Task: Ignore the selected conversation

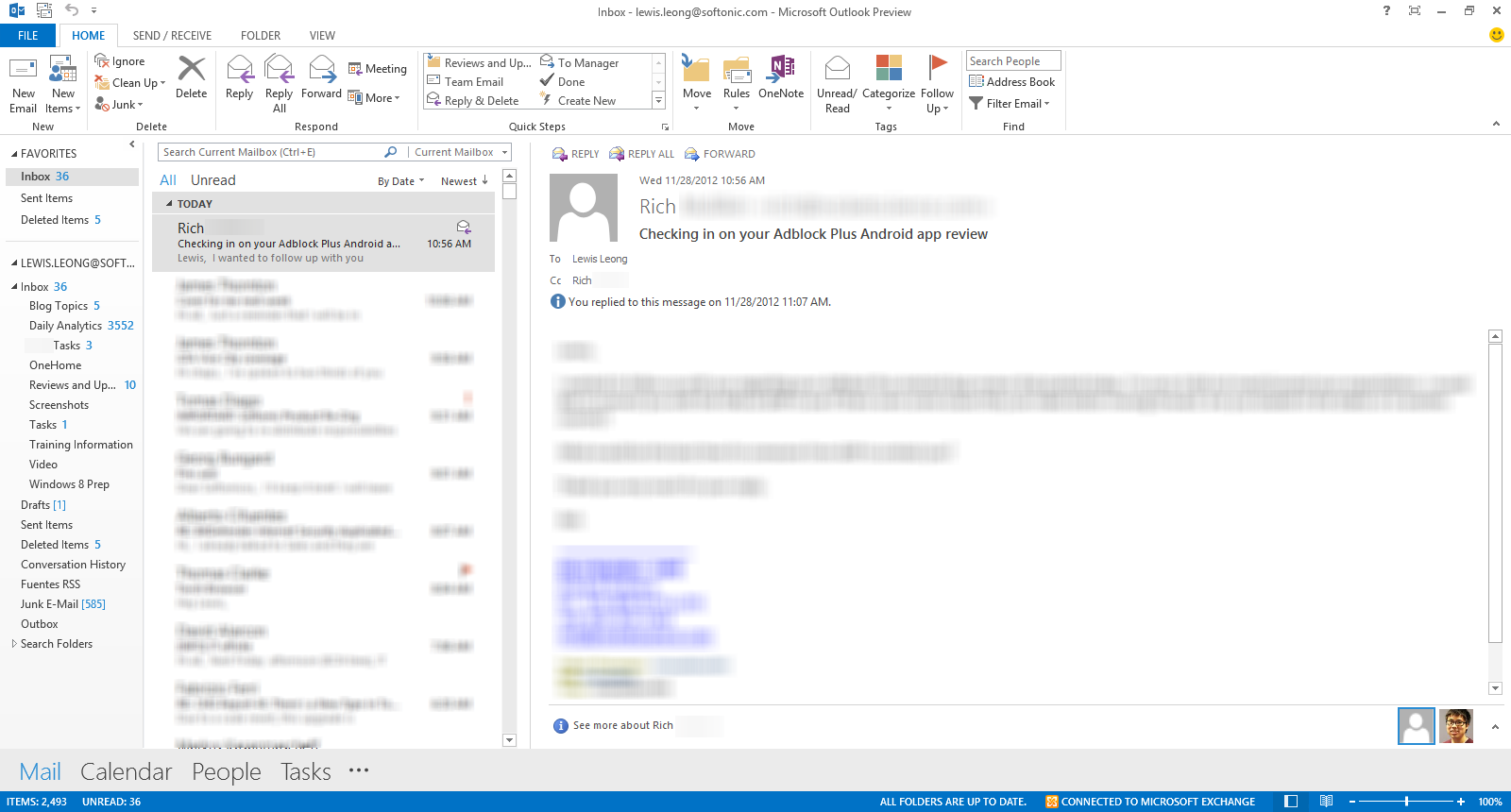Action: click(x=120, y=61)
